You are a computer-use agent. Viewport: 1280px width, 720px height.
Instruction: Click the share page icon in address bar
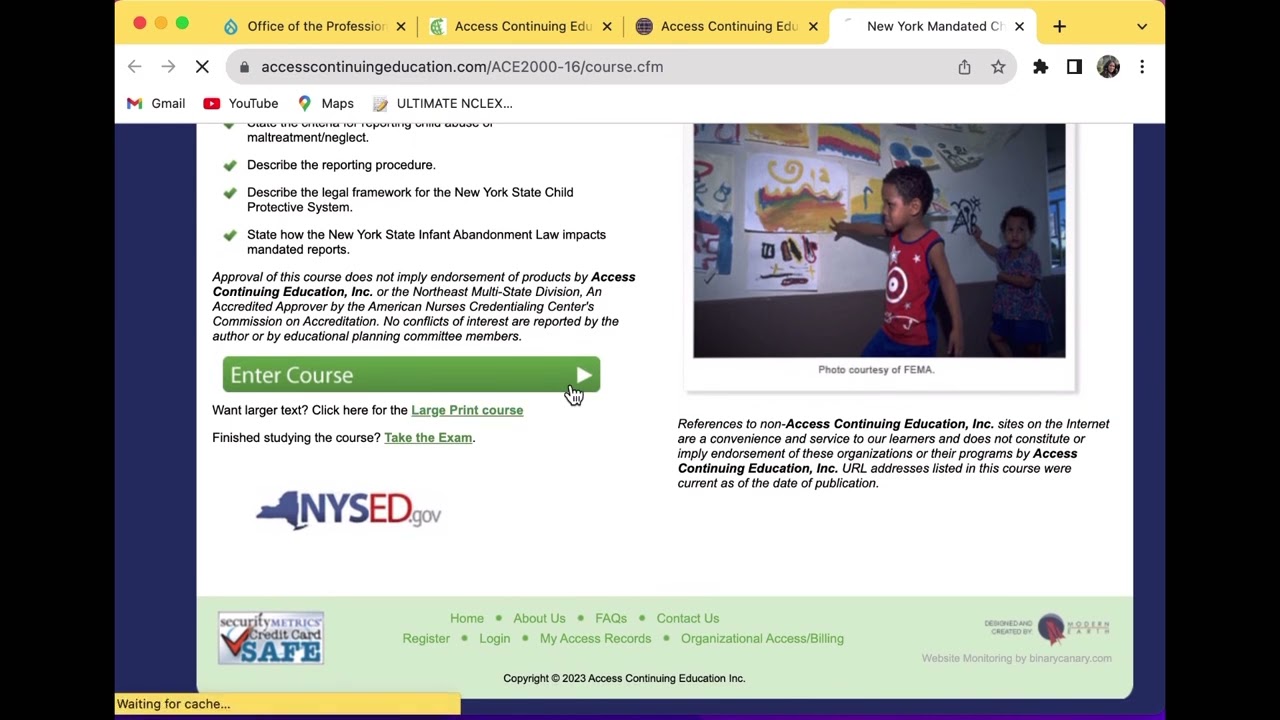click(x=964, y=67)
